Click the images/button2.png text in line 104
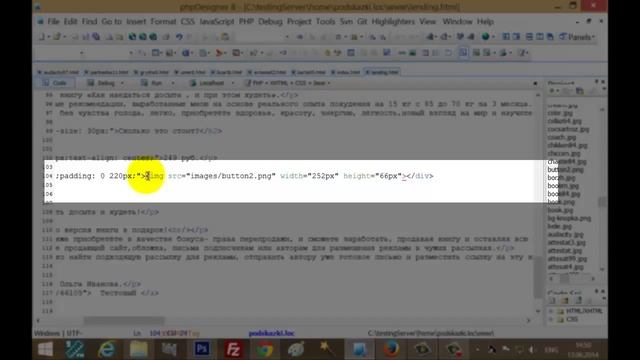The image size is (640, 360). coord(231,176)
